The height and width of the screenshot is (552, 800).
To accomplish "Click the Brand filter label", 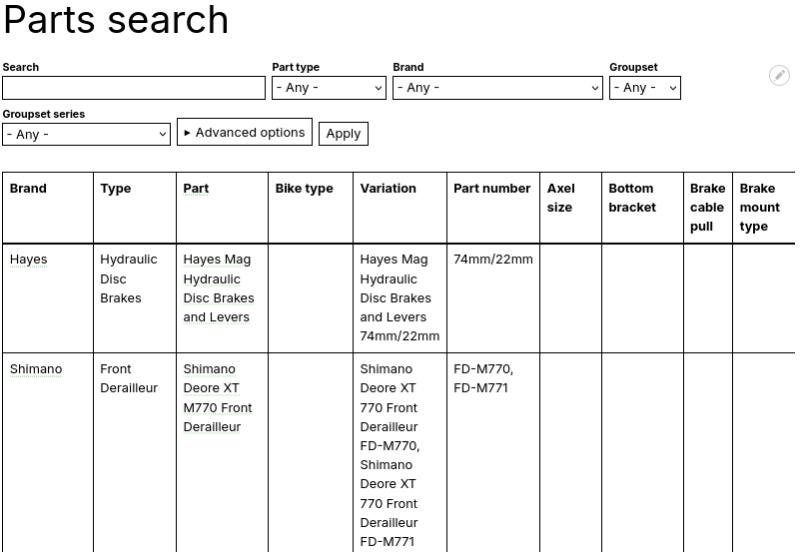I will 408,67.
